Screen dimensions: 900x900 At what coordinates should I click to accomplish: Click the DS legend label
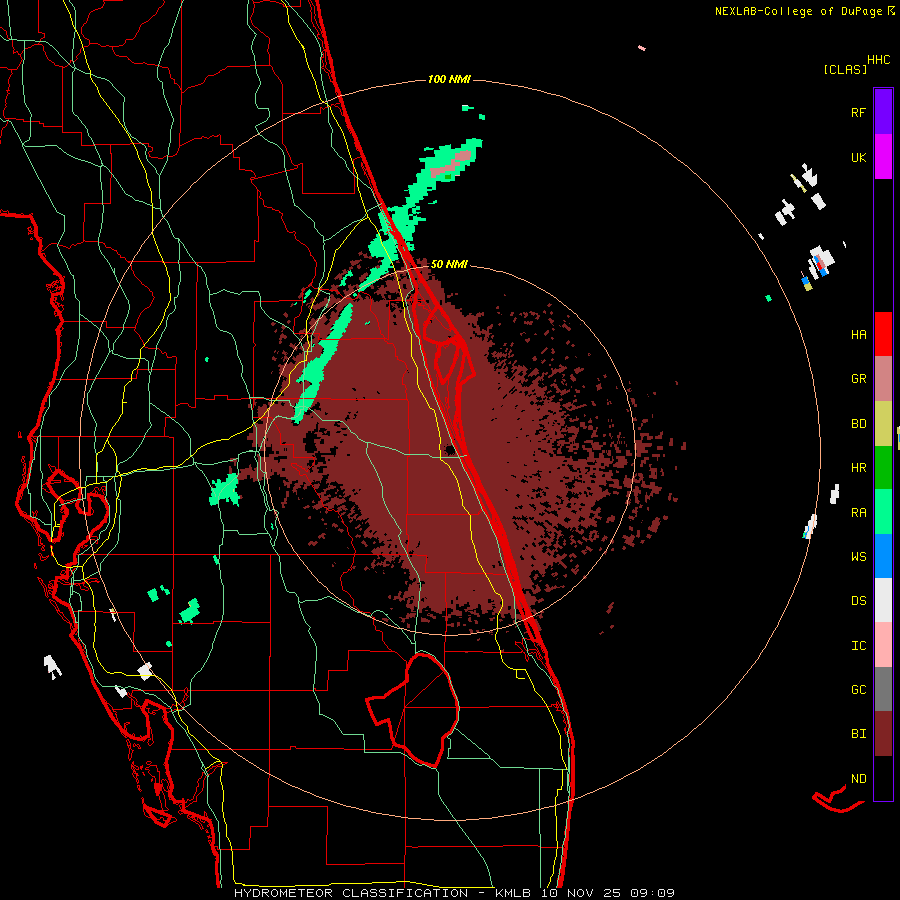(858, 601)
